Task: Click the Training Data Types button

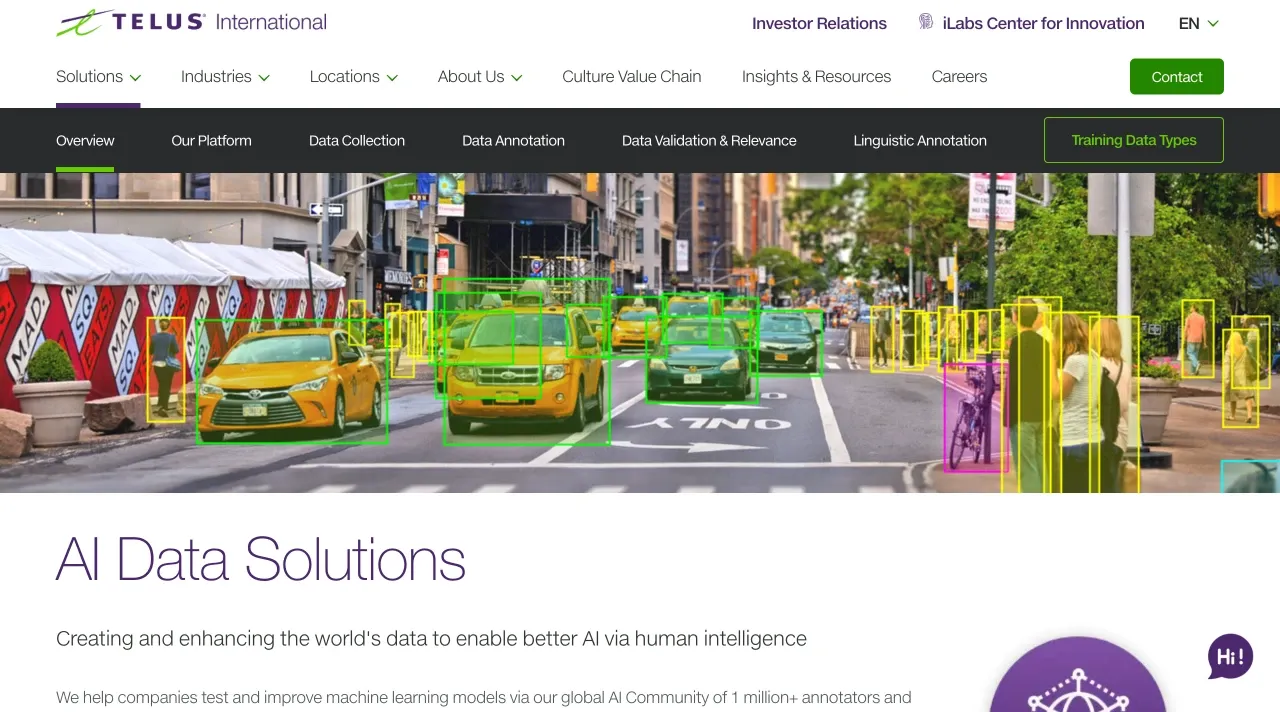Action: click(x=1133, y=140)
